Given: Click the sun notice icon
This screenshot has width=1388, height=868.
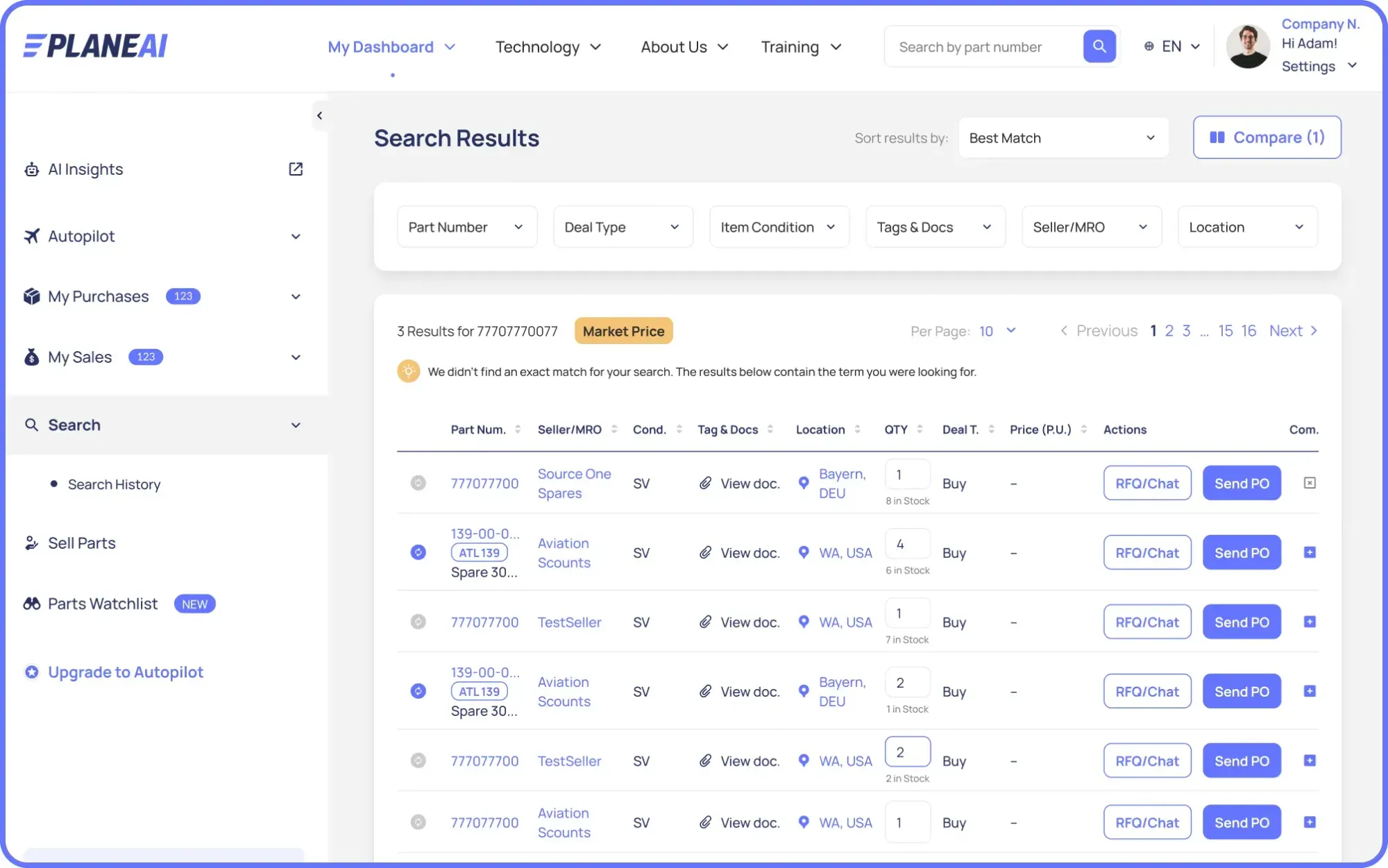Looking at the screenshot, I should tap(409, 371).
